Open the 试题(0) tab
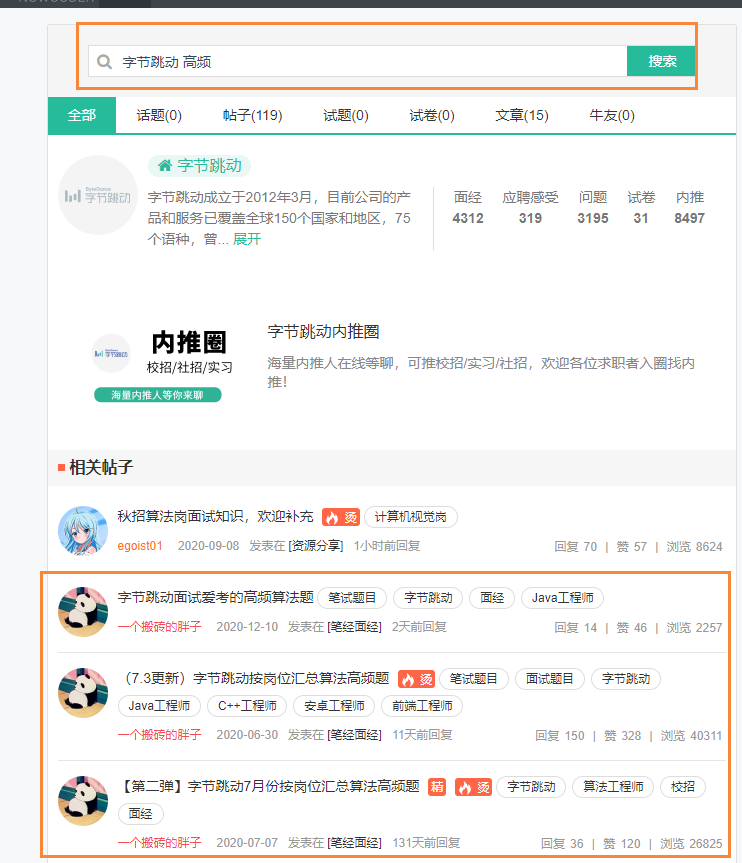The image size is (742, 863). (346, 115)
